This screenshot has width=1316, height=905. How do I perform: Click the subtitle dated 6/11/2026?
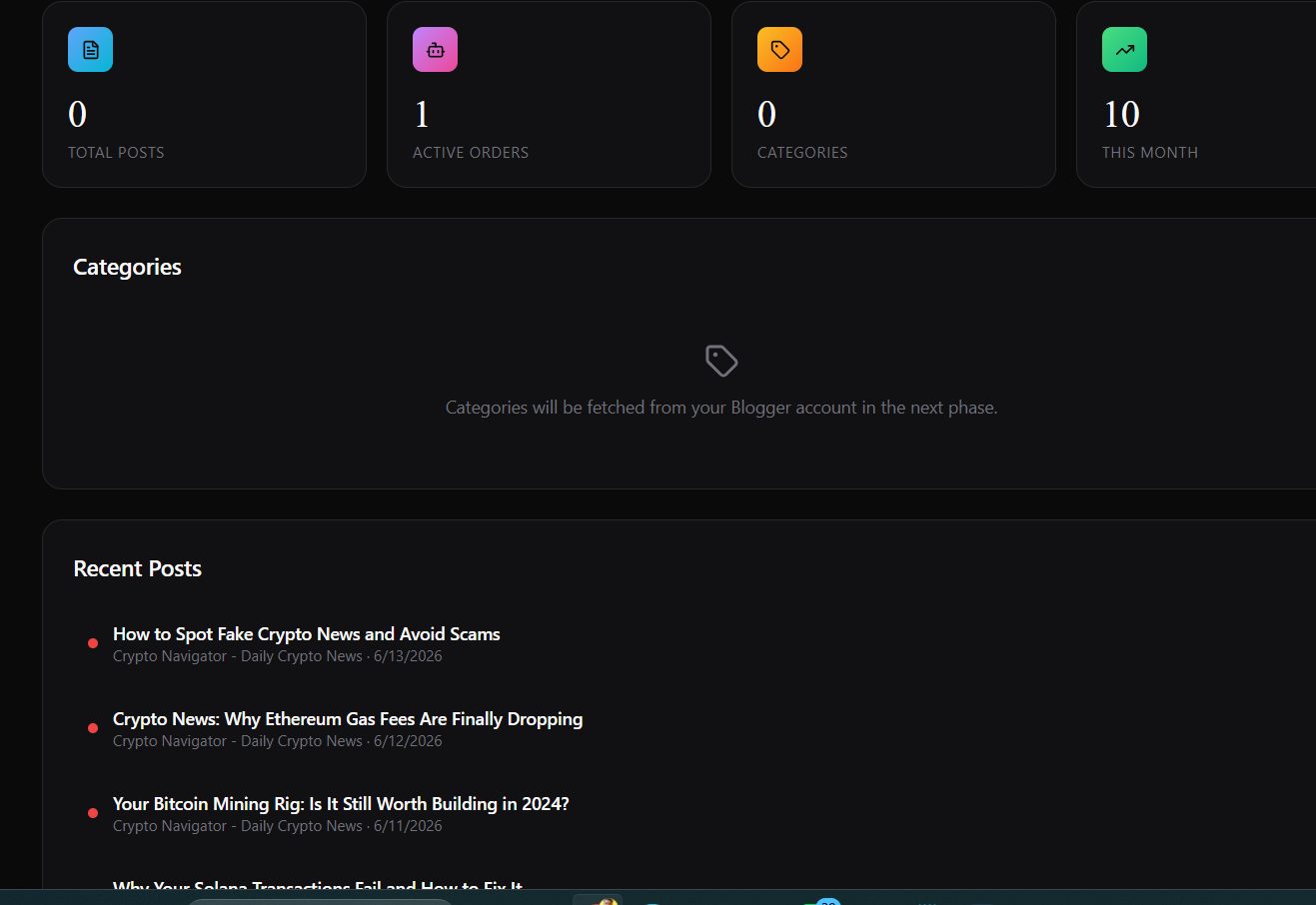[277, 826]
